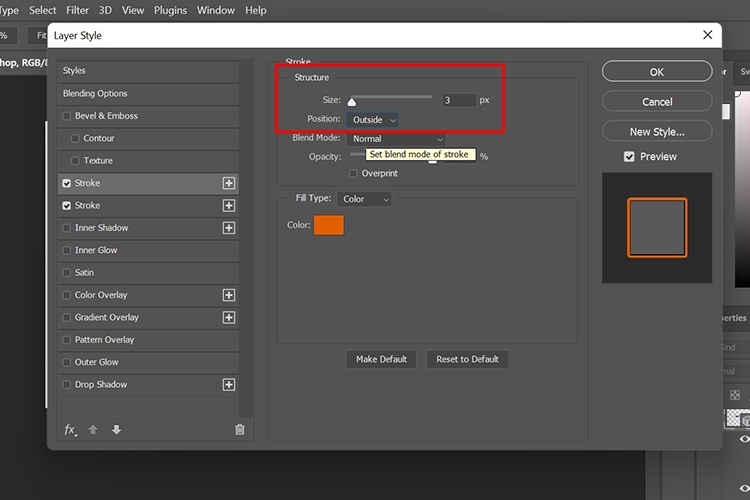
Task: Enable the Contour checkbox
Action: (75, 138)
